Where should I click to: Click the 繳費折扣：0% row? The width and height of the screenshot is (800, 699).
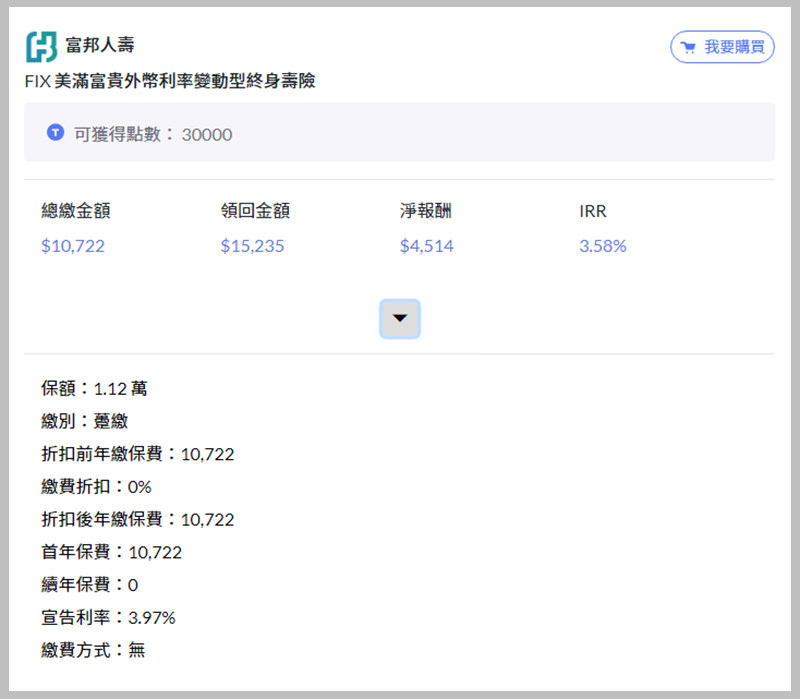(96, 487)
